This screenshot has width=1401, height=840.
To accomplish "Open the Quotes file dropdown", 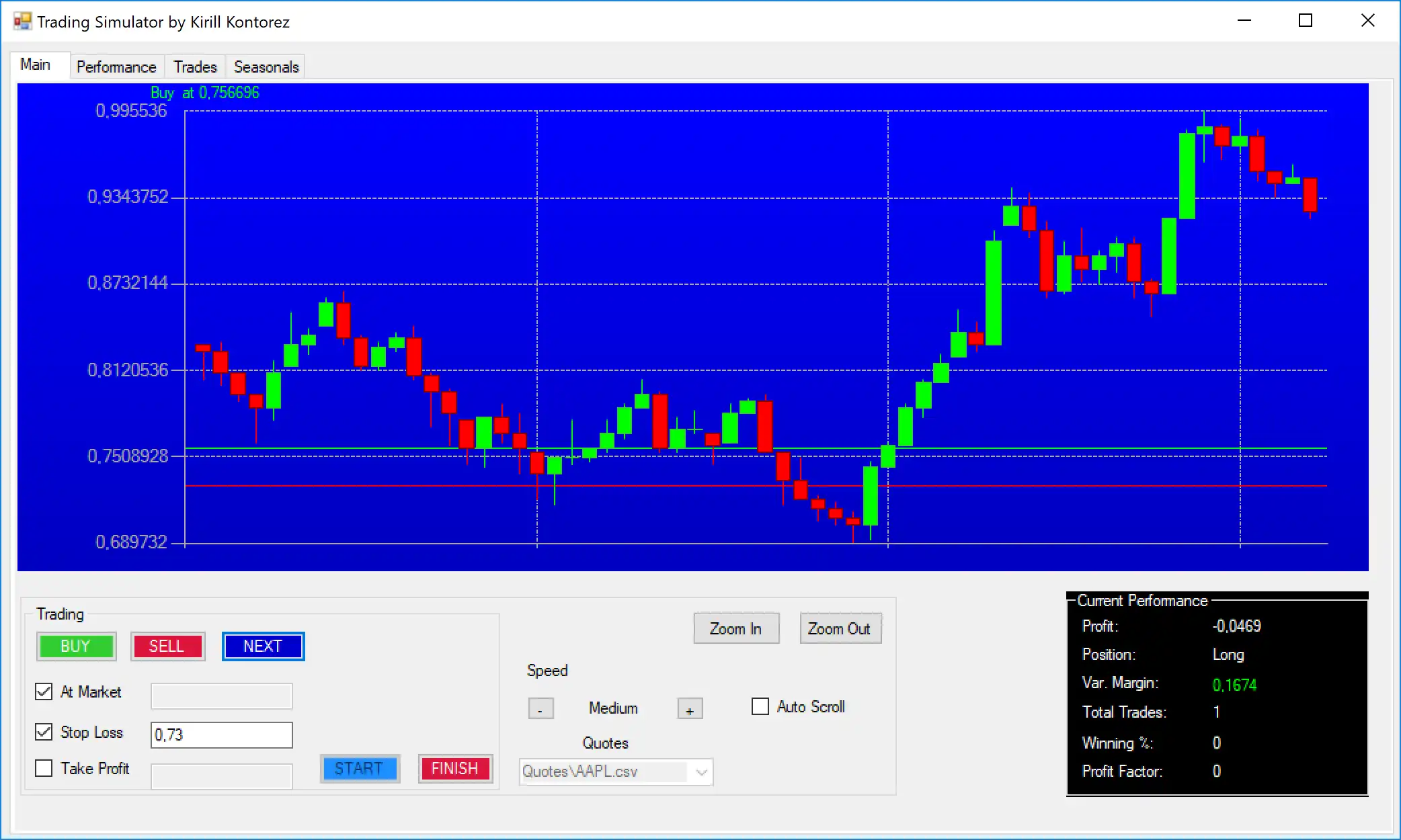I will [x=701, y=771].
